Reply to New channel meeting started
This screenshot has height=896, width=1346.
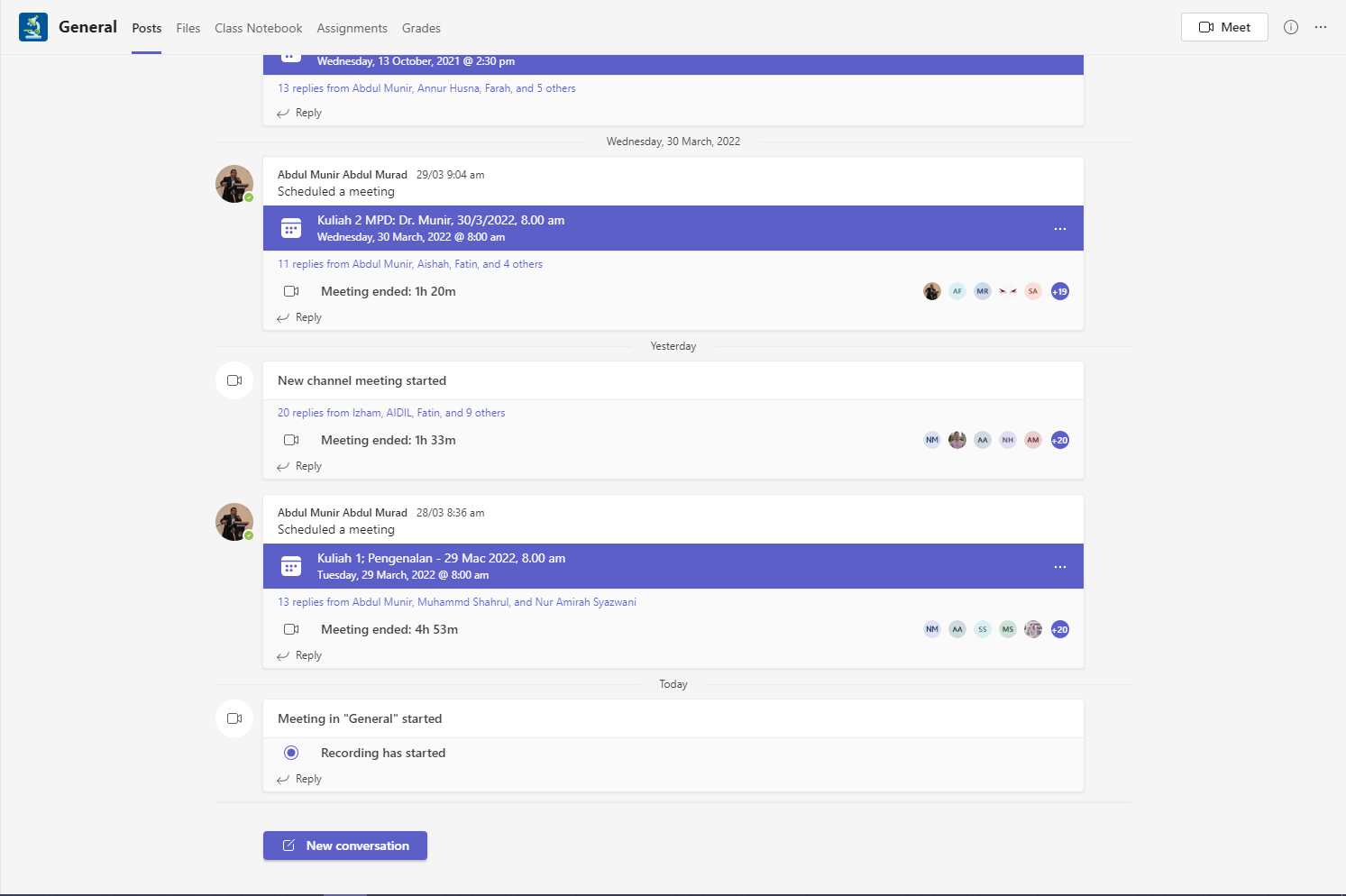point(307,465)
